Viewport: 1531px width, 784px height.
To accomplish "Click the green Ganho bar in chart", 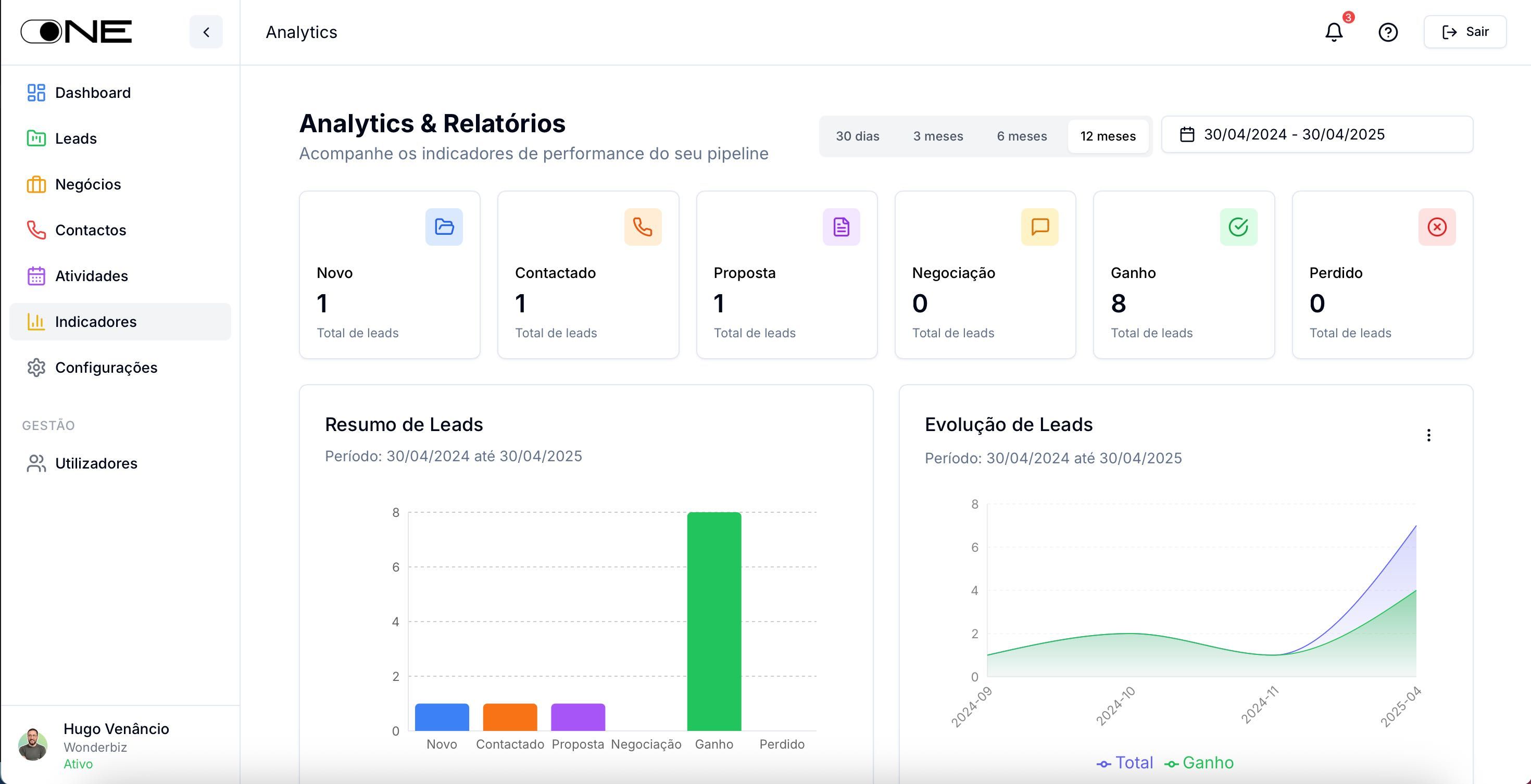I will [714, 621].
